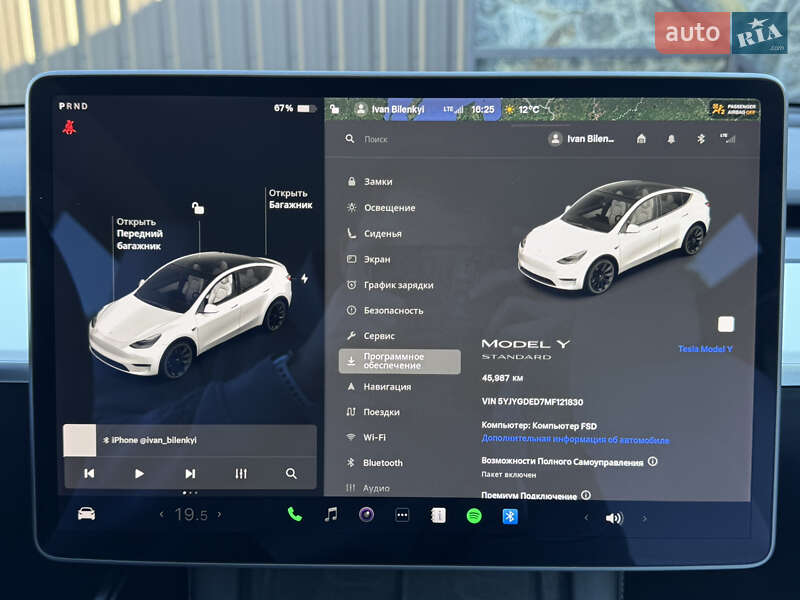Tap the album art thumbnail
The width and height of the screenshot is (800, 600).
80,440
